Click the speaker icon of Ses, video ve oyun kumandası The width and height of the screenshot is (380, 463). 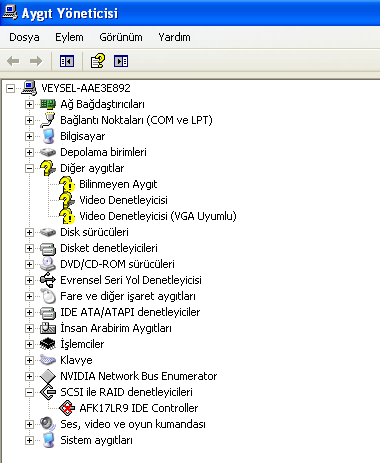point(48,424)
